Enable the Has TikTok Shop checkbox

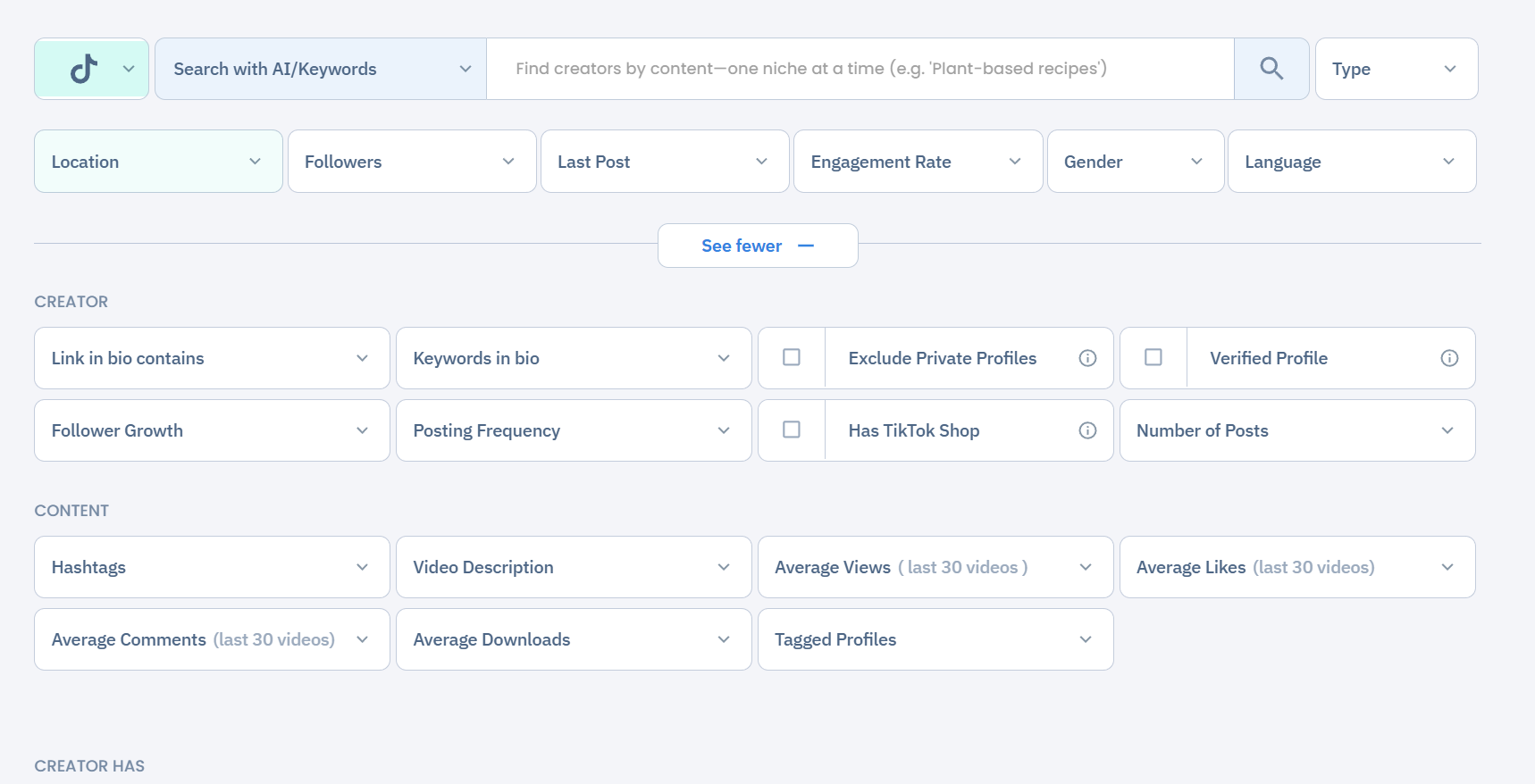coord(792,430)
